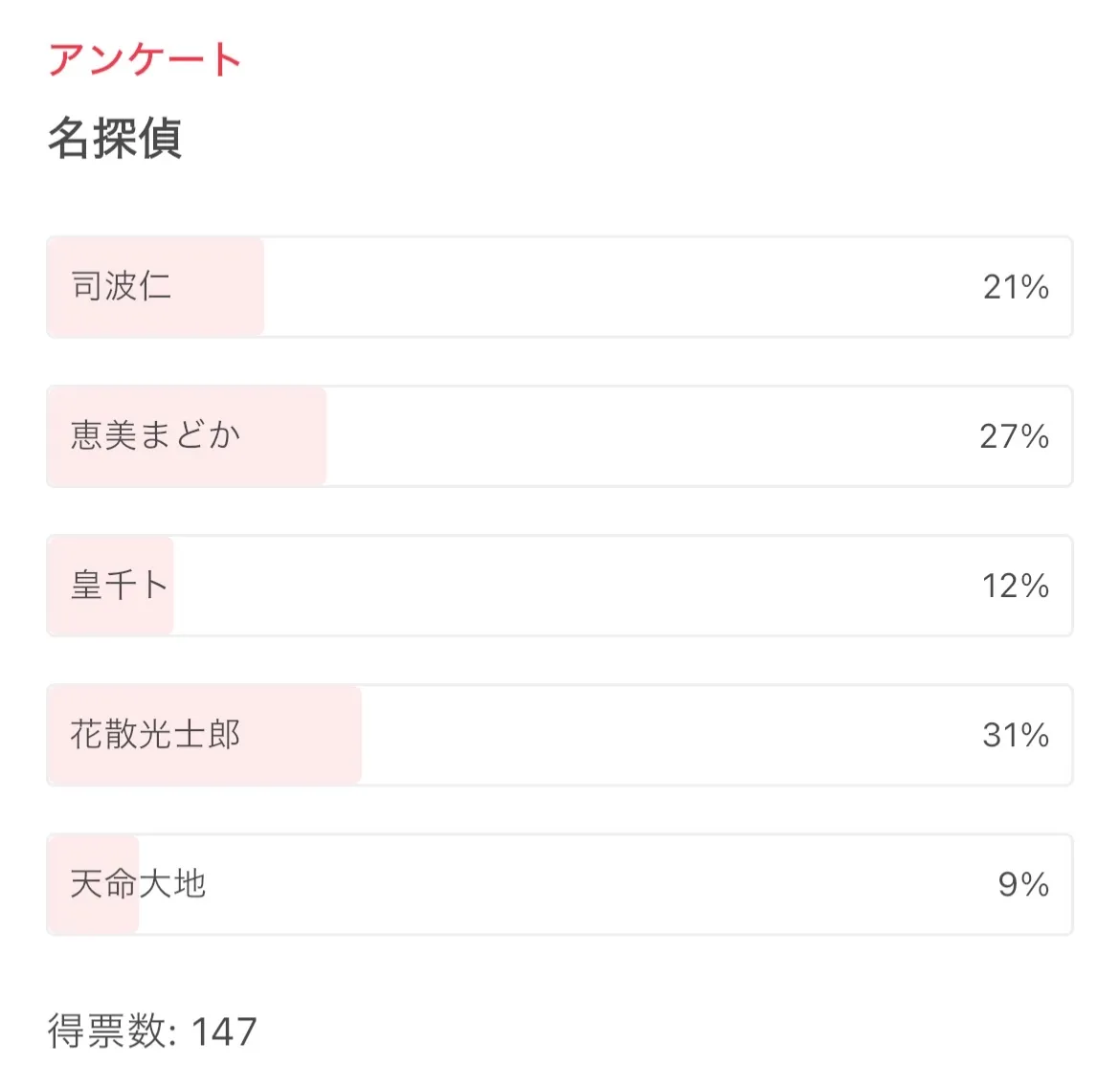1120x1087 pixels.
Task: Click the アンケート header link
Action: 145,59
